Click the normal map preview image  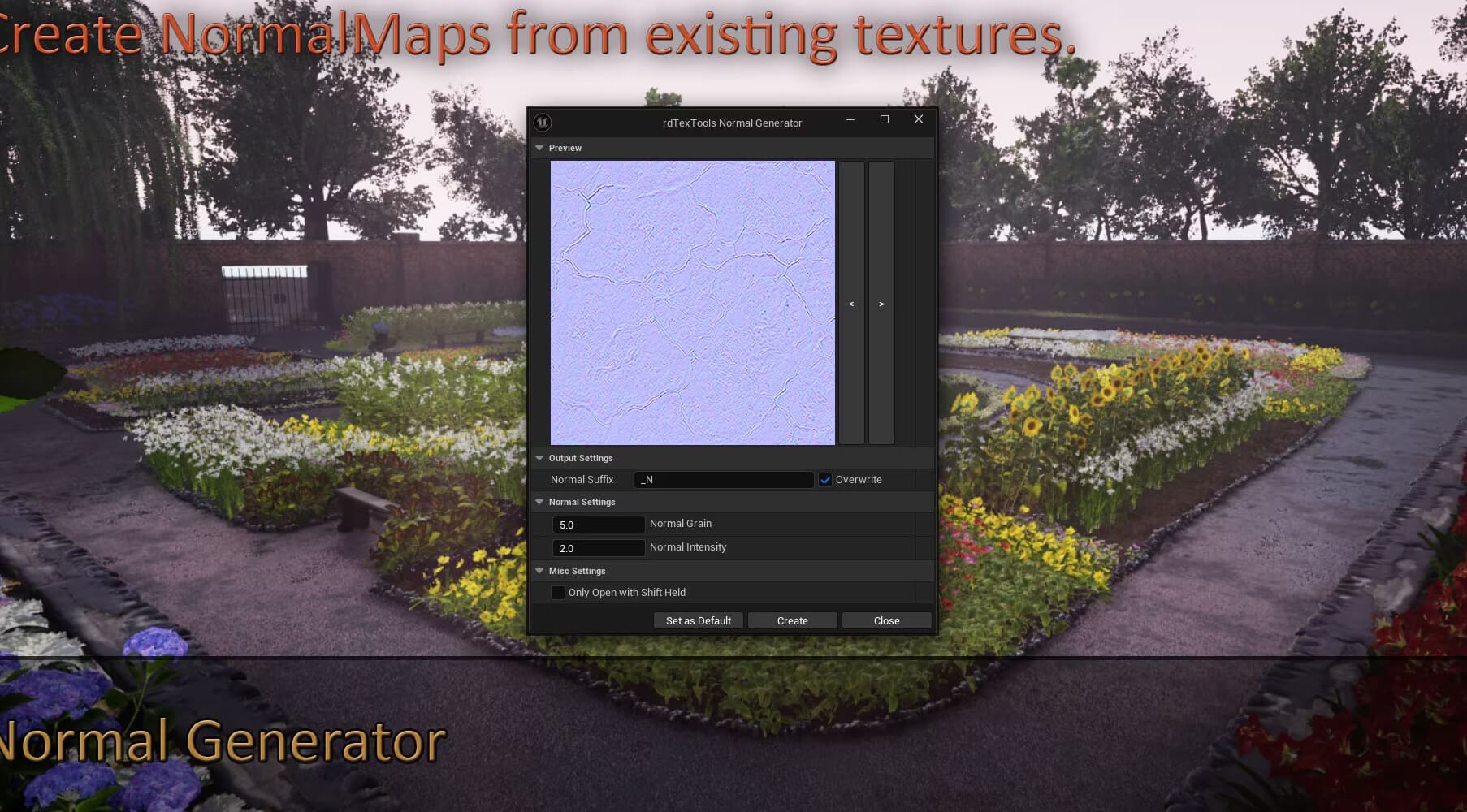693,303
